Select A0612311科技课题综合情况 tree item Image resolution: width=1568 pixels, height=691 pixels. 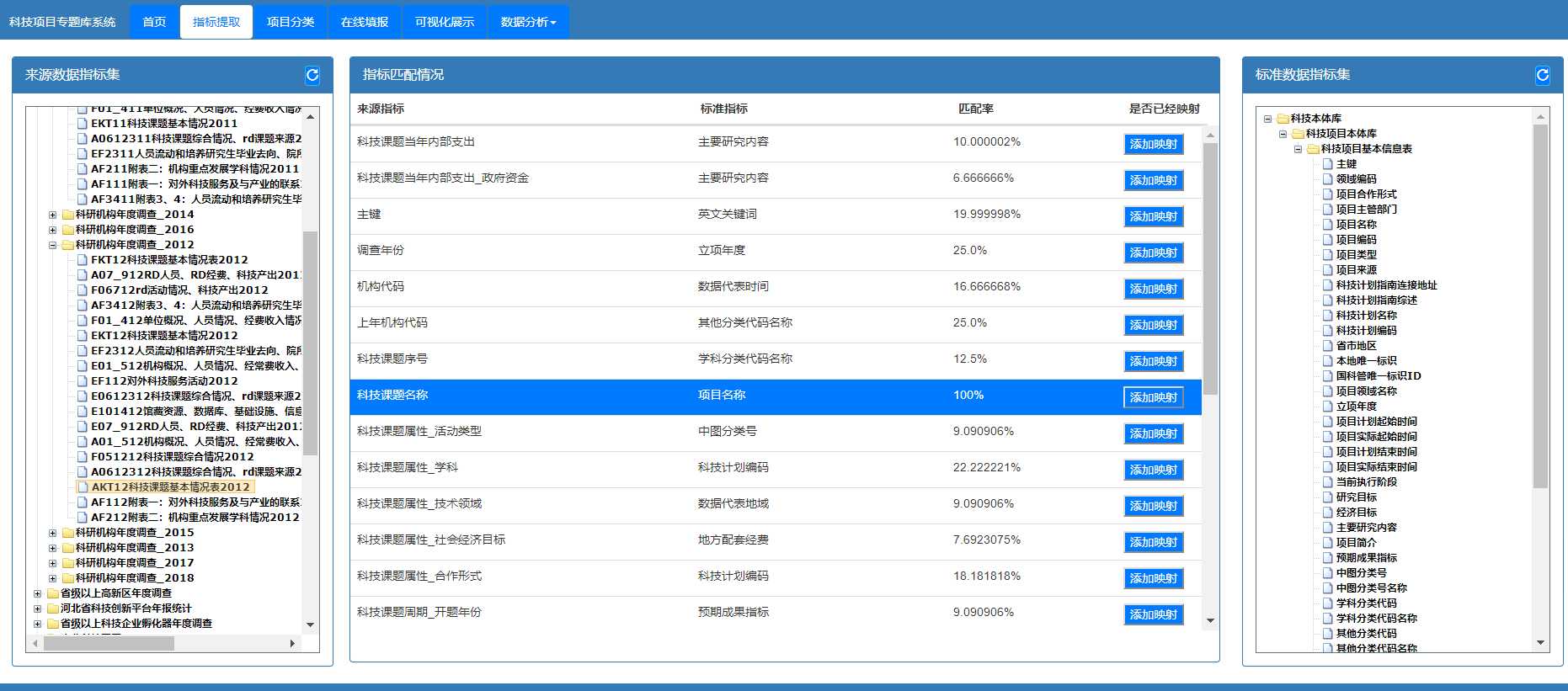(196, 139)
